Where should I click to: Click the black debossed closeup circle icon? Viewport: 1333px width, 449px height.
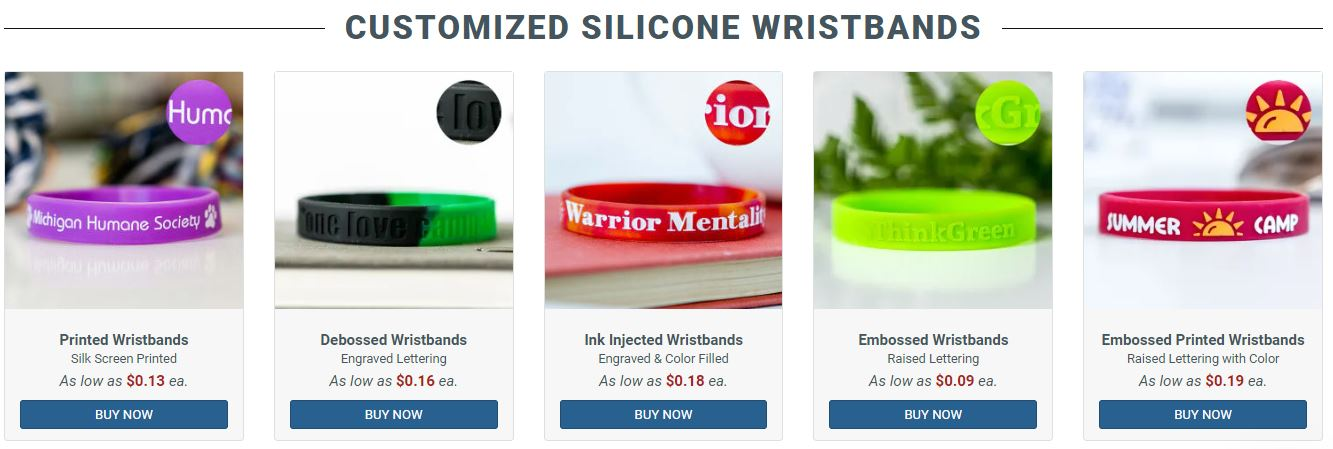click(468, 112)
